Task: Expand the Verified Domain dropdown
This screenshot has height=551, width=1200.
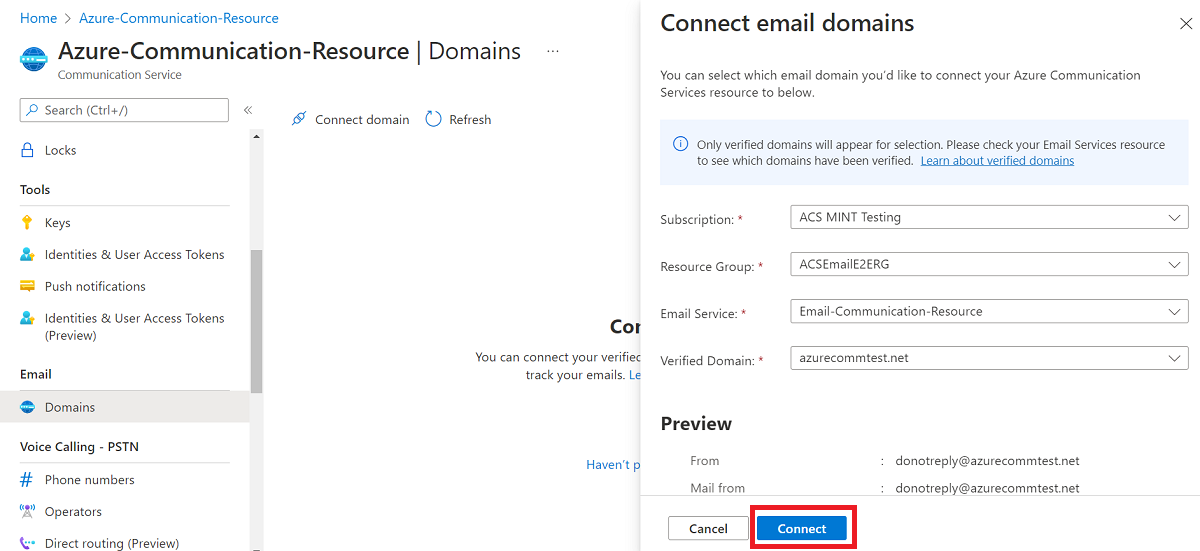Action: (x=988, y=358)
